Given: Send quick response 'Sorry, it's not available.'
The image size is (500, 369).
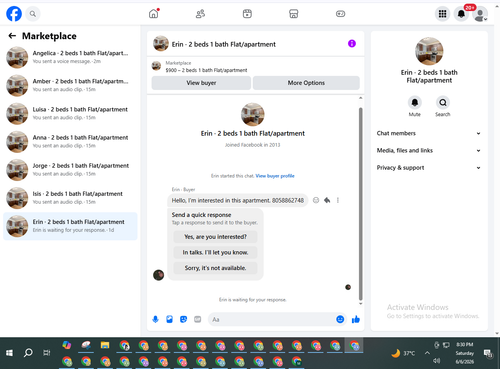Looking at the screenshot, I should pos(215,268).
